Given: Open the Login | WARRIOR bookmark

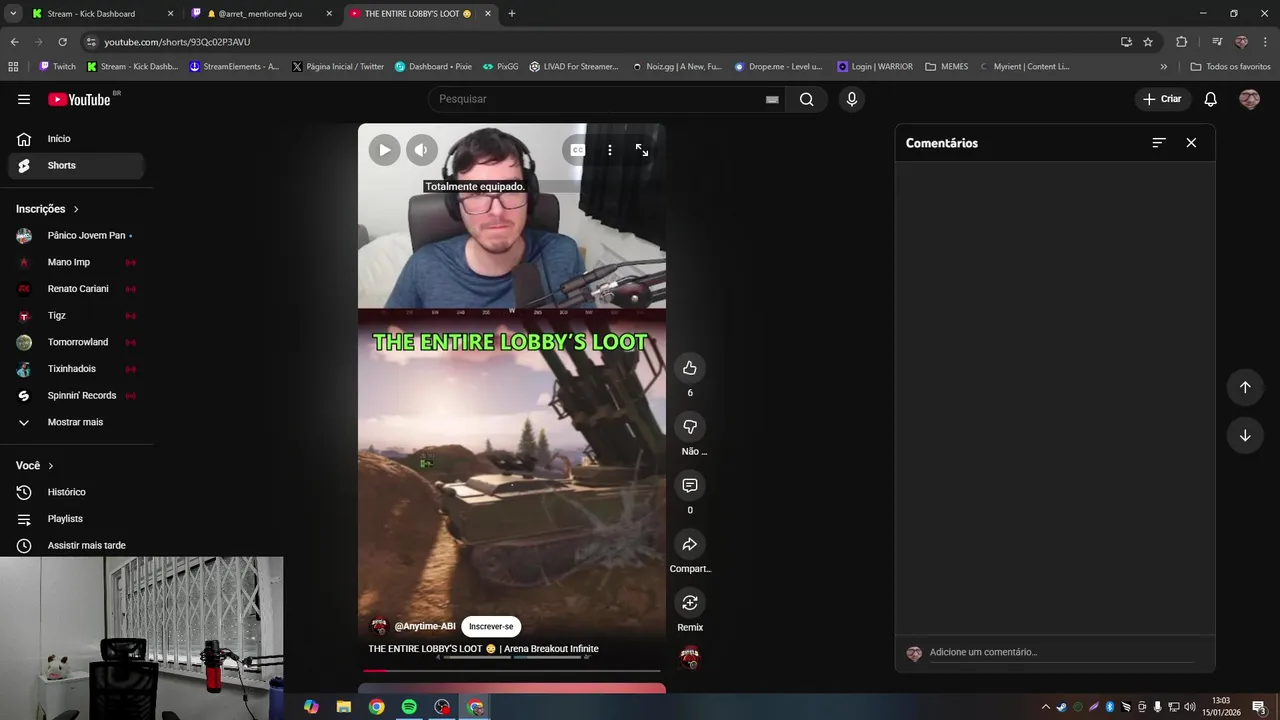Looking at the screenshot, I should (874, 67).
